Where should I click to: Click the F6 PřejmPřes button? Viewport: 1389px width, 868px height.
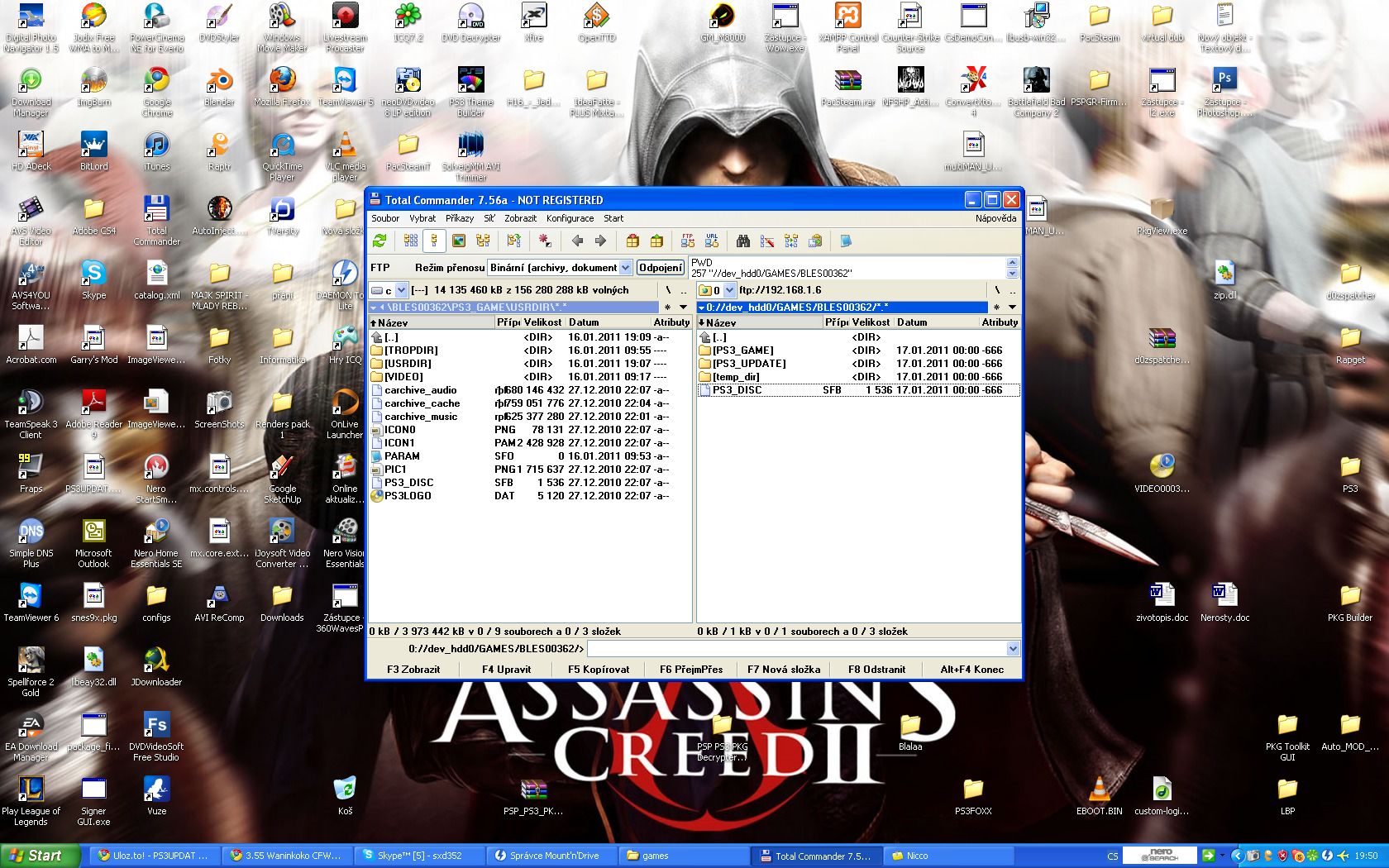pos(691,670)
